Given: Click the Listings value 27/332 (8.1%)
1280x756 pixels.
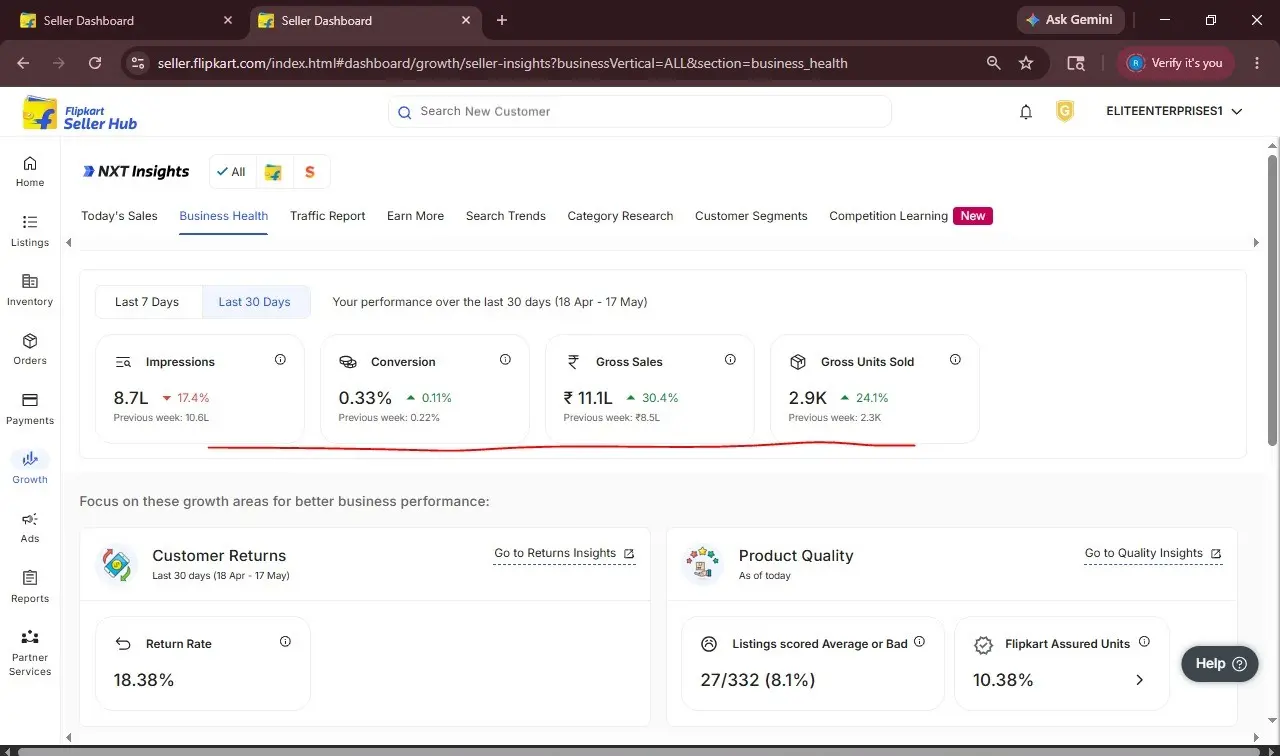Looking at the screenshot, I should 758,680.
